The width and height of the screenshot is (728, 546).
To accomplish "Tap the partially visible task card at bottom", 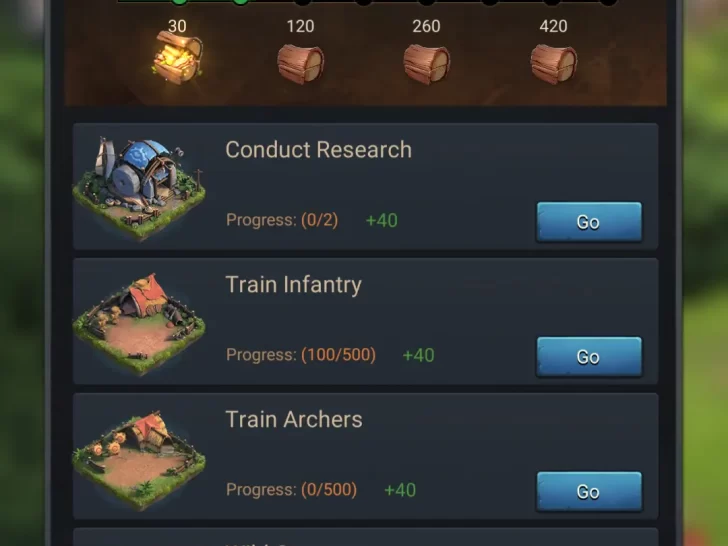I will click(365, 537).
